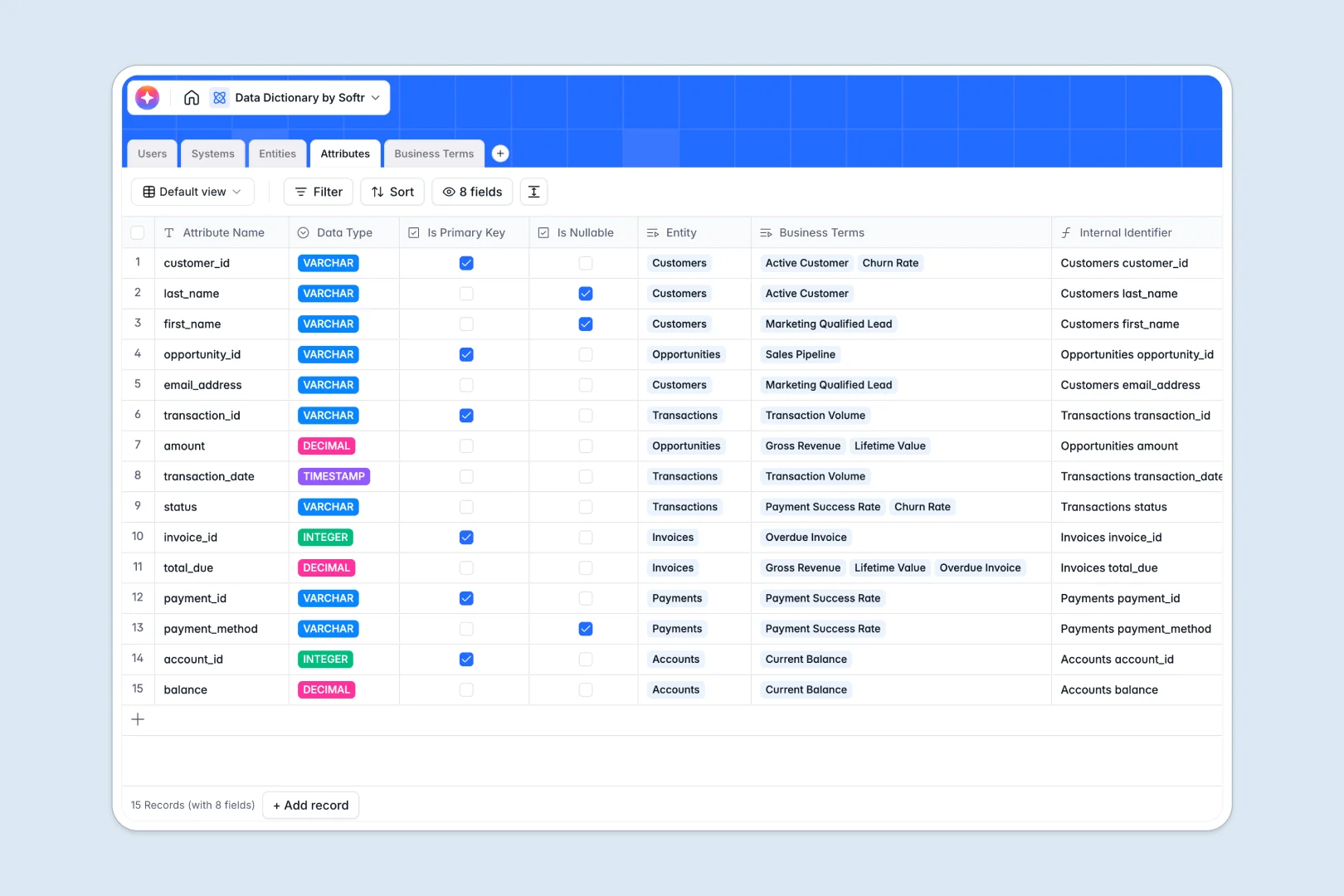Click the Invoices entity chip for invoice_id
Screen dimensions: 1344x896
point(673,538)
